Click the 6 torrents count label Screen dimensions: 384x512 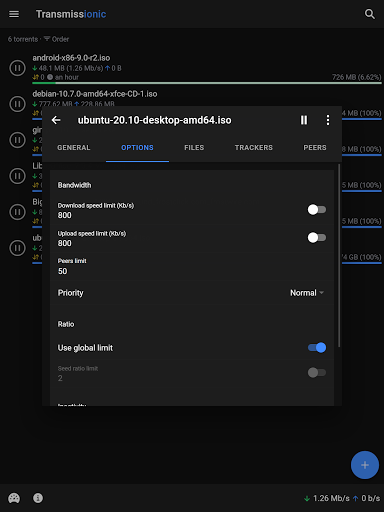(x=23, y=39)
